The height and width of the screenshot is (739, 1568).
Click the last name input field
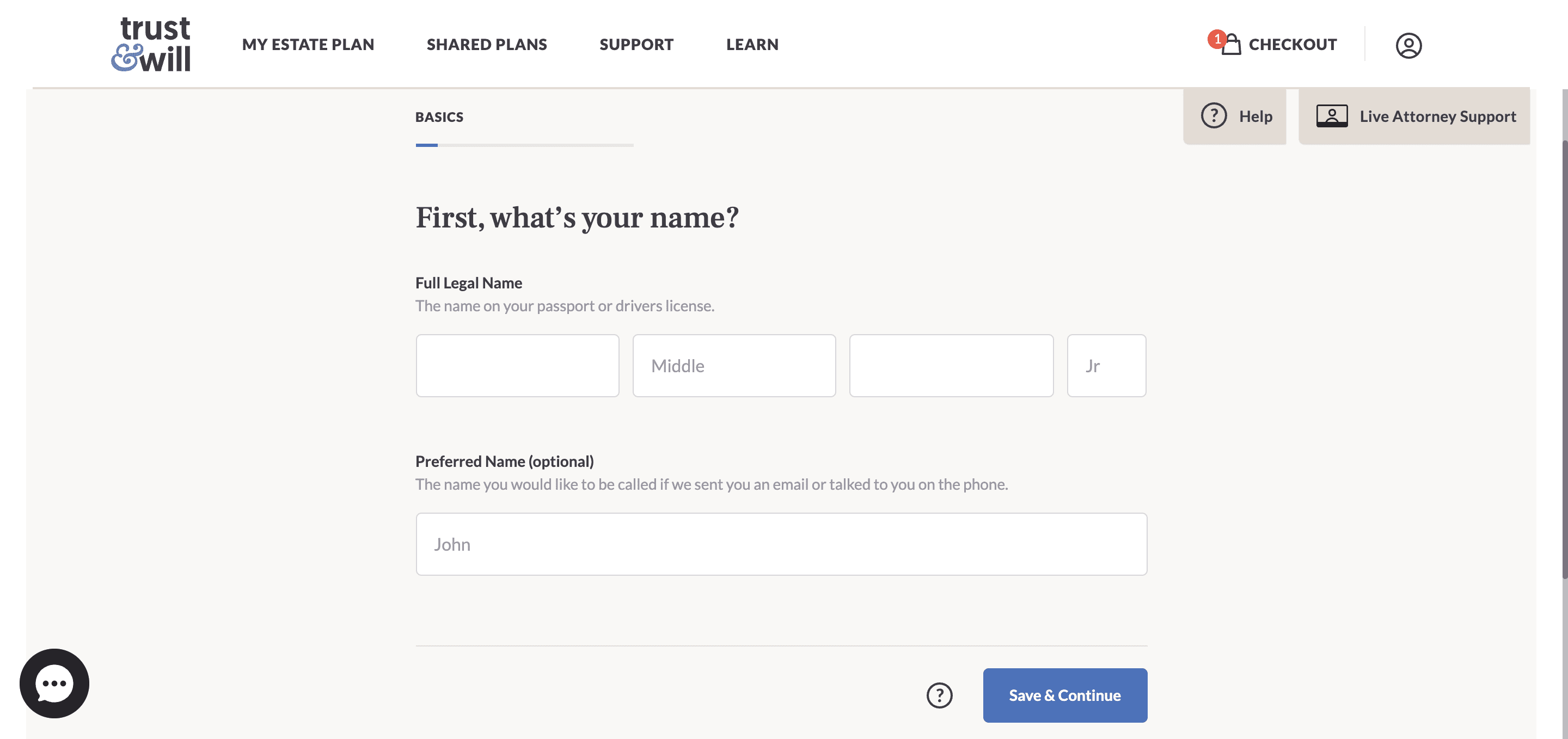coord(951,366)
